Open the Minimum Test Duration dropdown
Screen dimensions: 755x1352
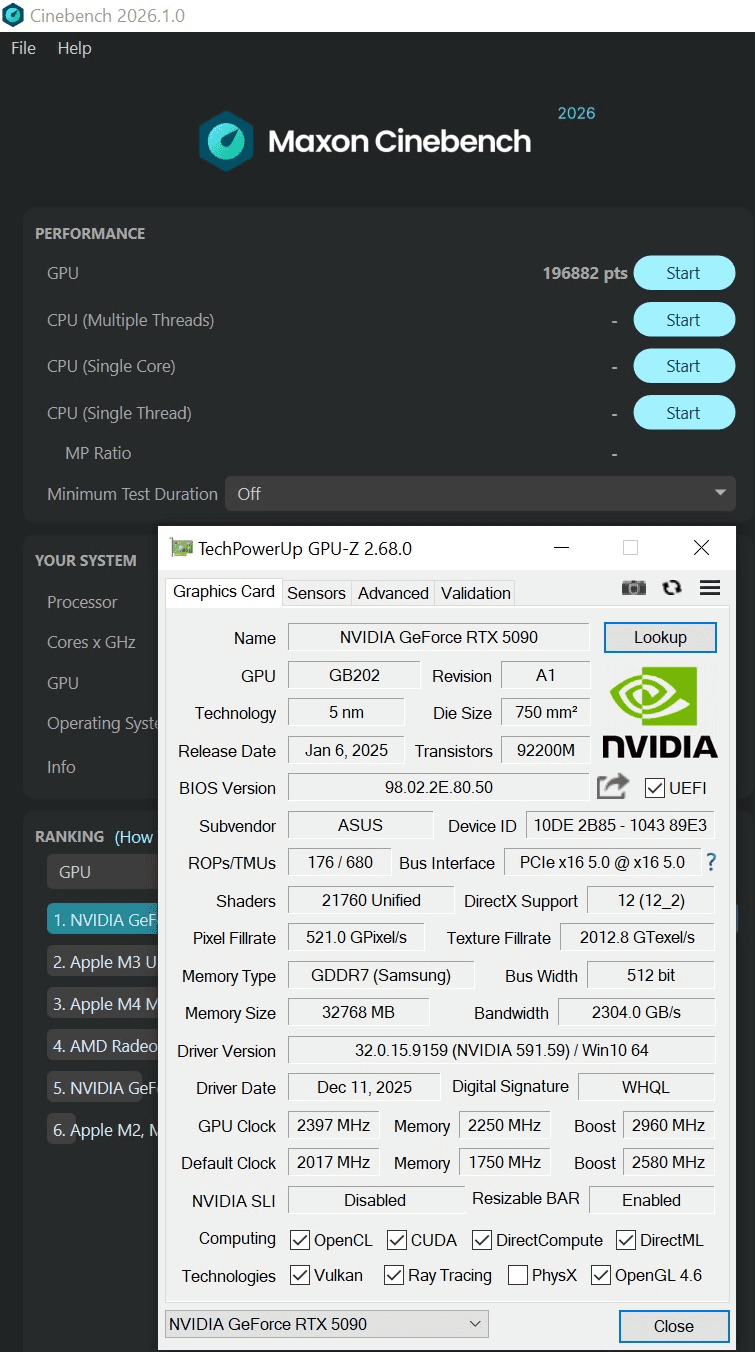(x=480, y=494)
